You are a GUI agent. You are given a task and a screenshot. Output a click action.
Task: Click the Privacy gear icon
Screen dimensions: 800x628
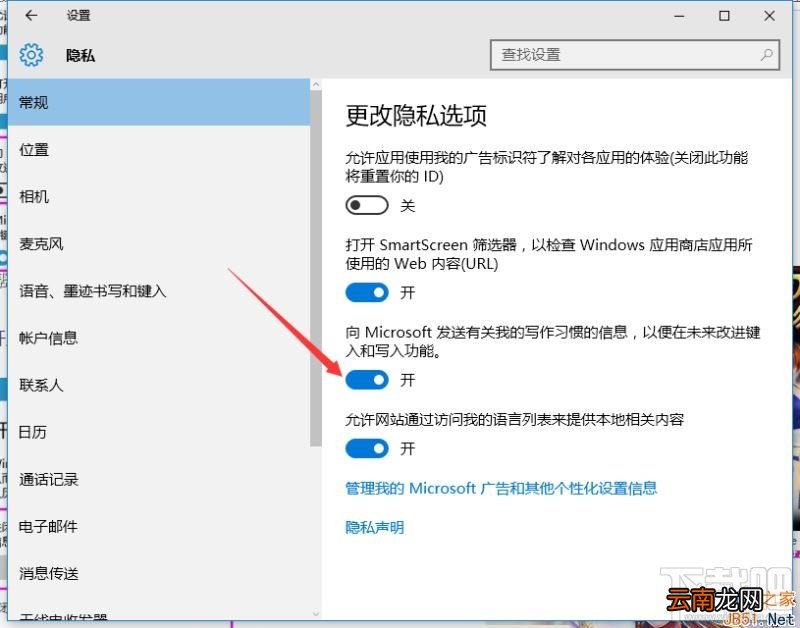[x=31, y=55]
